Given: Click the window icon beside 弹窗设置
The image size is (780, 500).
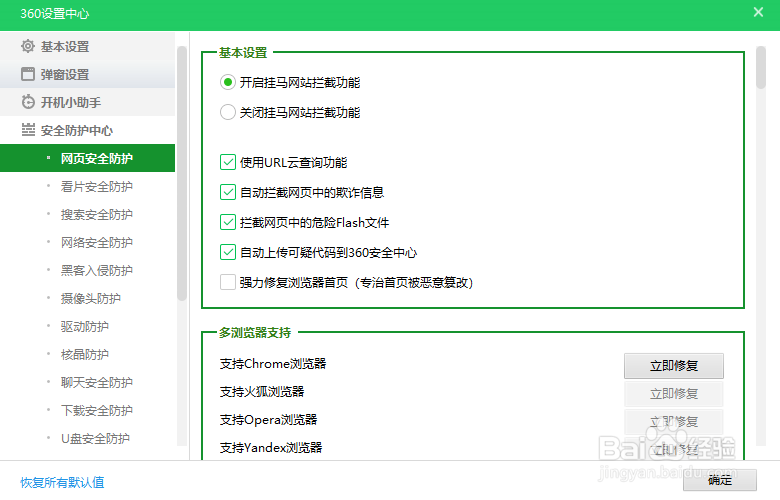Looking at the screenshot, I should tap(28, 74).
